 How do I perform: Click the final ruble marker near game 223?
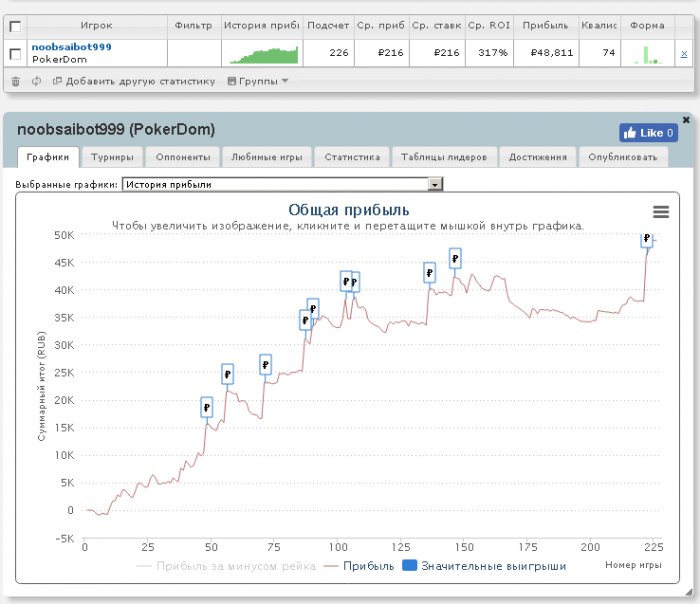(x=647, y=239)
